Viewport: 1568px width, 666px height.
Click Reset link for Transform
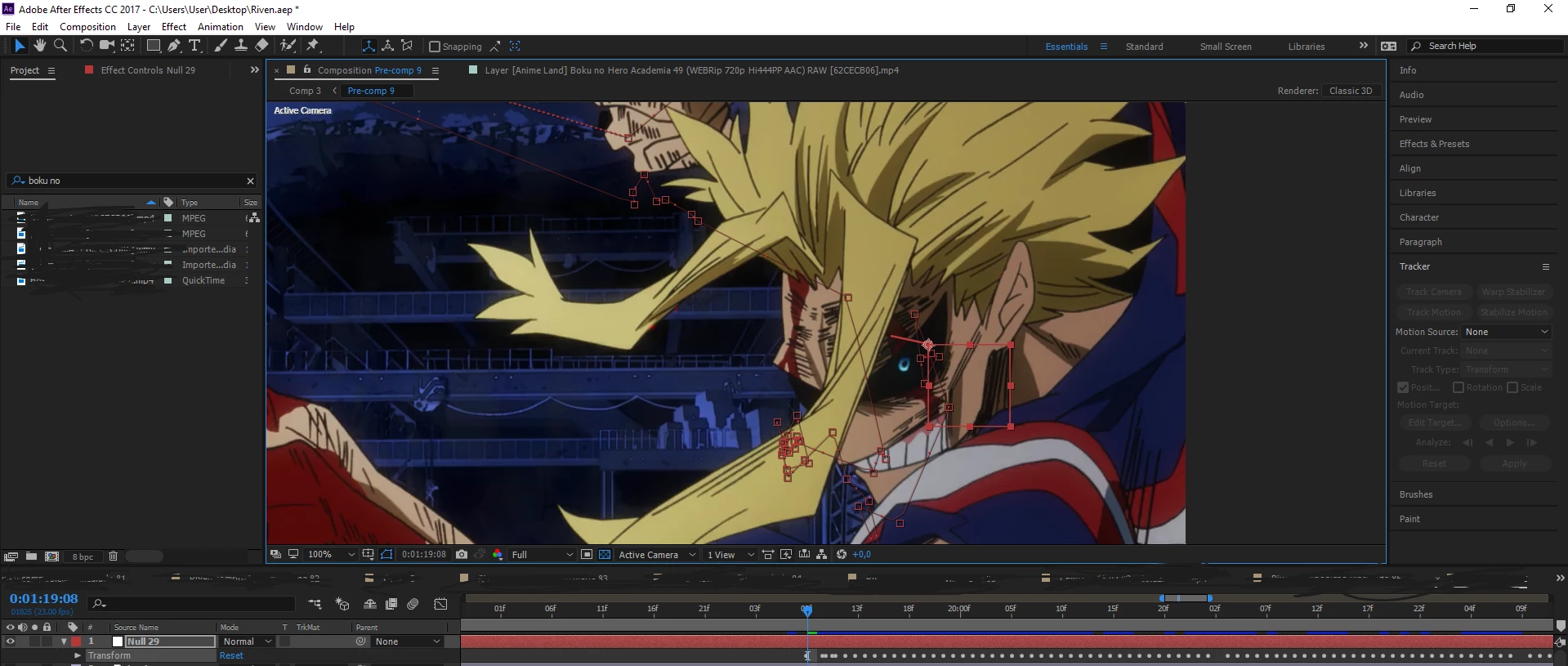(231, 655)
